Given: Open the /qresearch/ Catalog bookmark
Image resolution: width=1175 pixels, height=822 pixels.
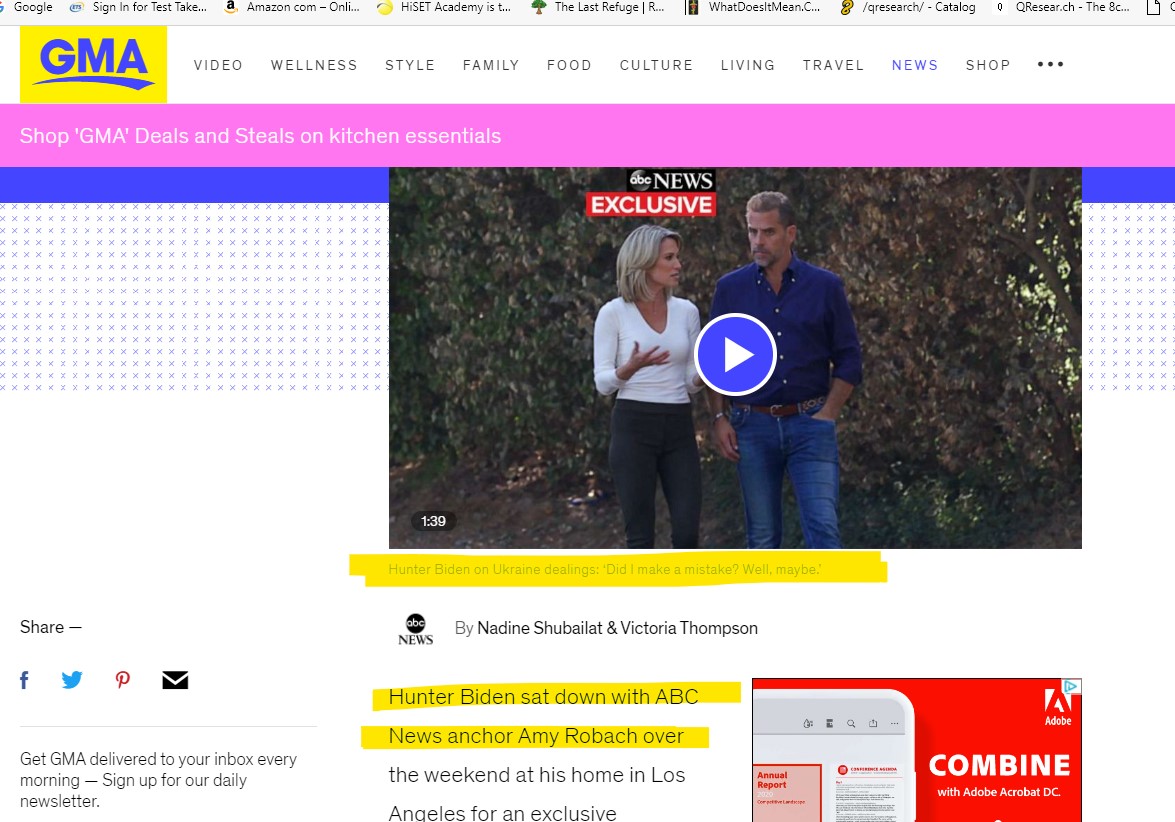Looking at the screenshot, I should coord(908,7).
